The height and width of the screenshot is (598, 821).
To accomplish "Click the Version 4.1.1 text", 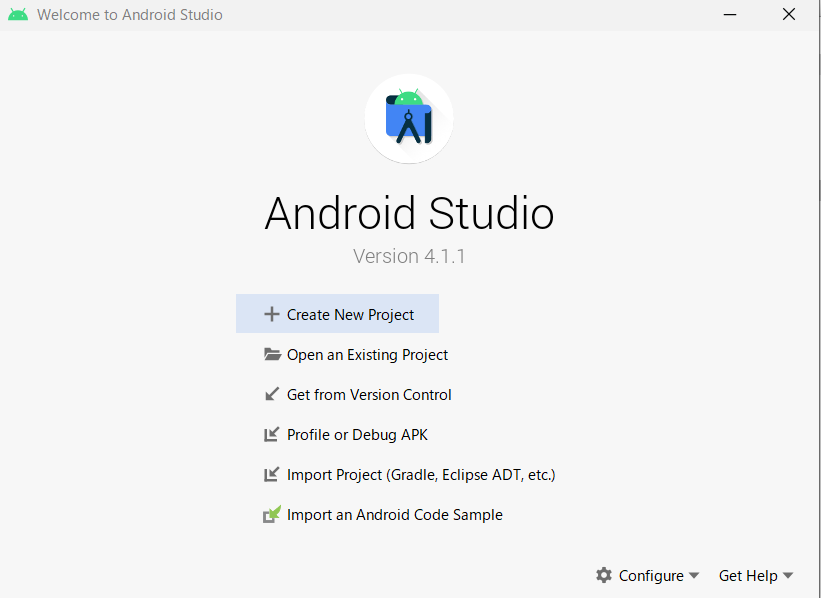I will click(x=409, y=256).
